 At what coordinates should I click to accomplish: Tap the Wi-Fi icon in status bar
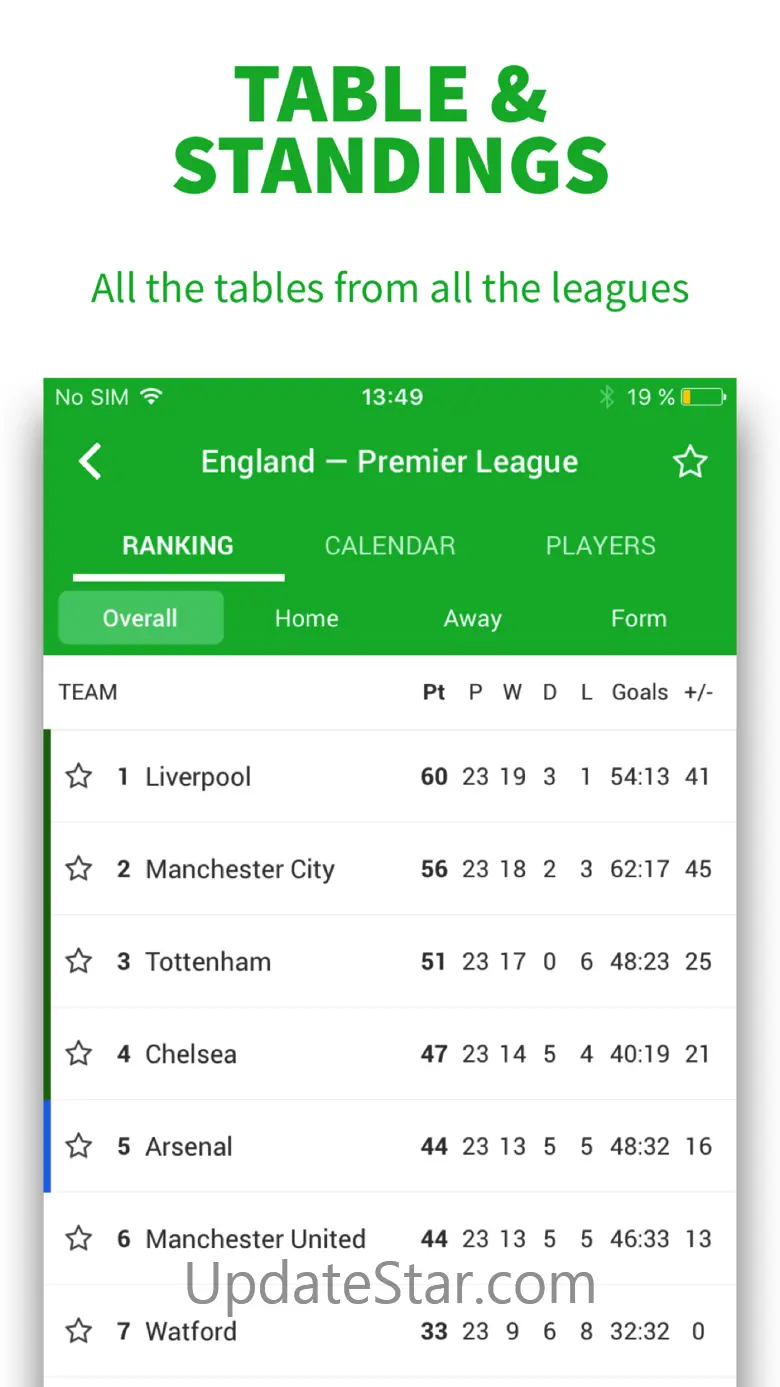point(151,397)
